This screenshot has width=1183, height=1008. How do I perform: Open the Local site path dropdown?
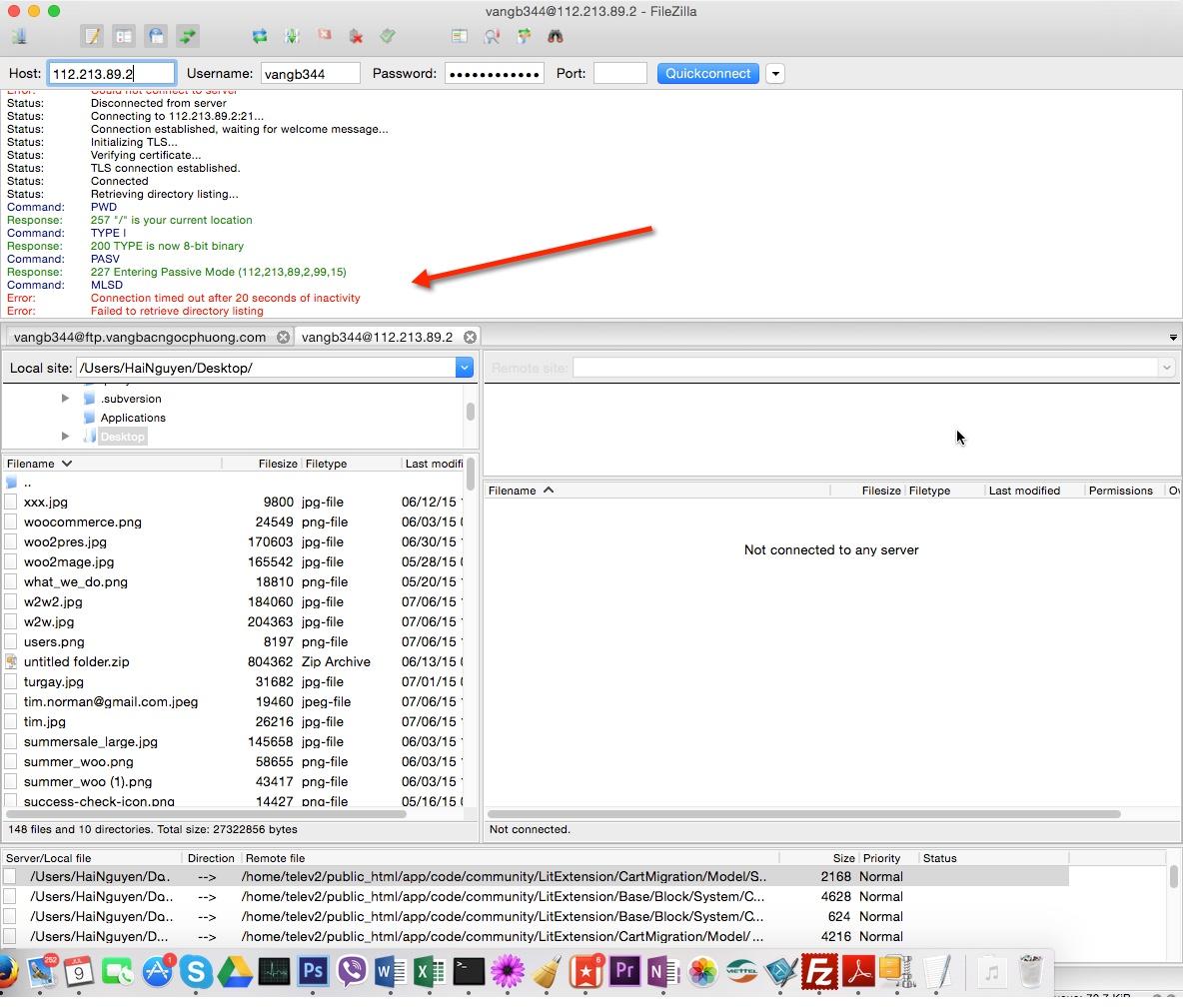(x=464, y=368)
